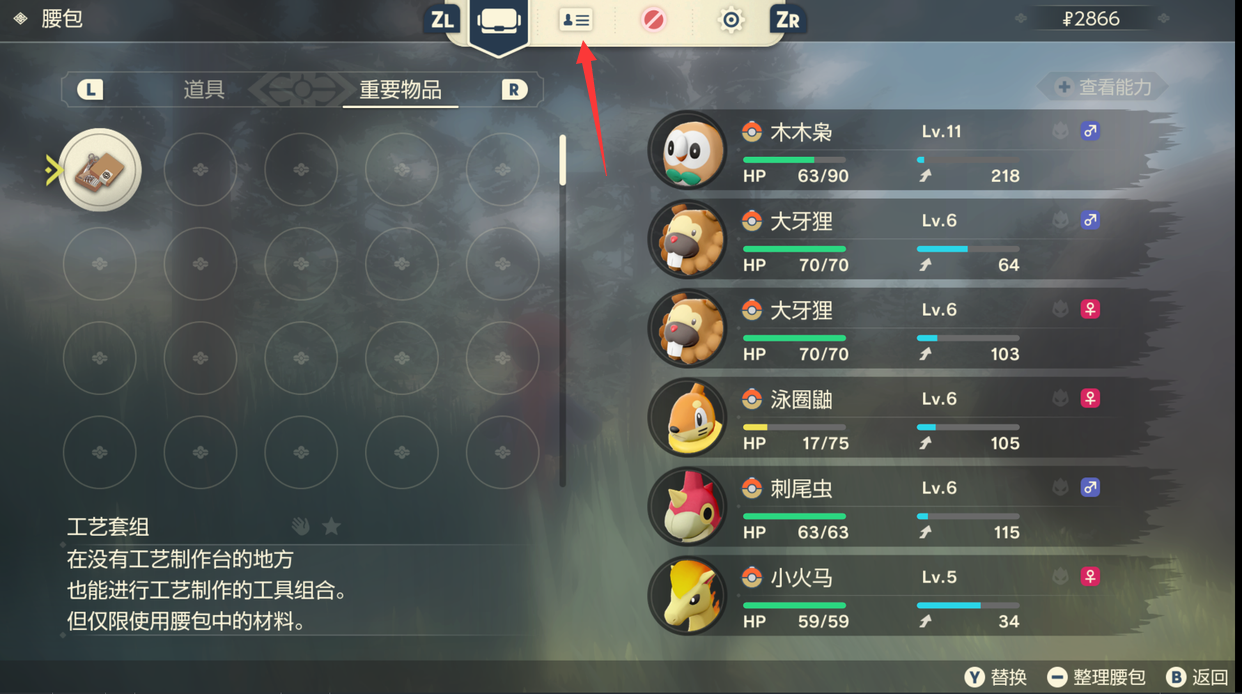The width and height of the screenshot is (1242, 694).
Task: Select the 刺尾虫 portrait
Action: (x=688, y=507)
